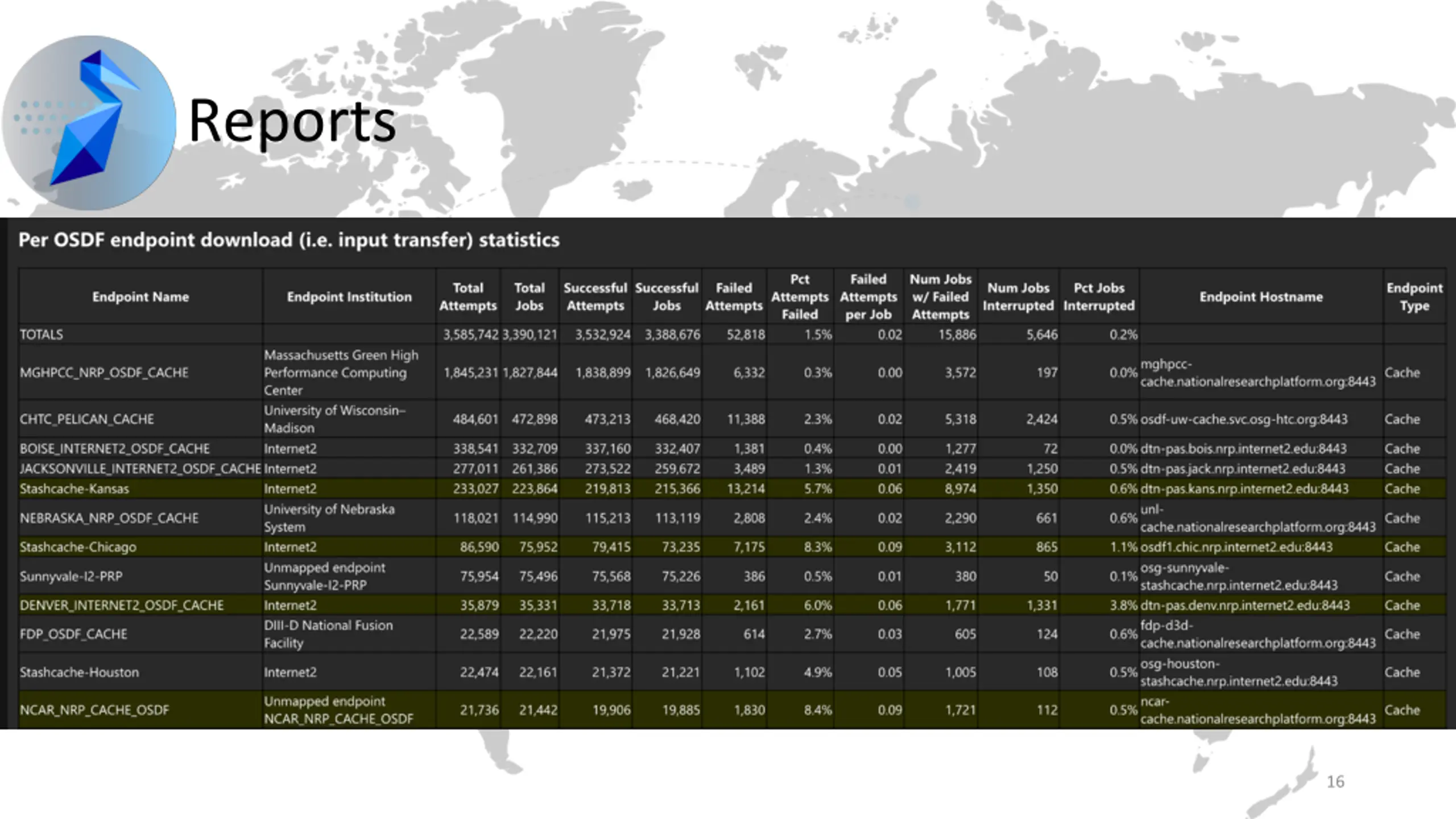The image size is (1456, 819).
Task: Click osdf-uw-cache.svc.osg-htc.org:8443 hostname
Action: click(1243, 419)
